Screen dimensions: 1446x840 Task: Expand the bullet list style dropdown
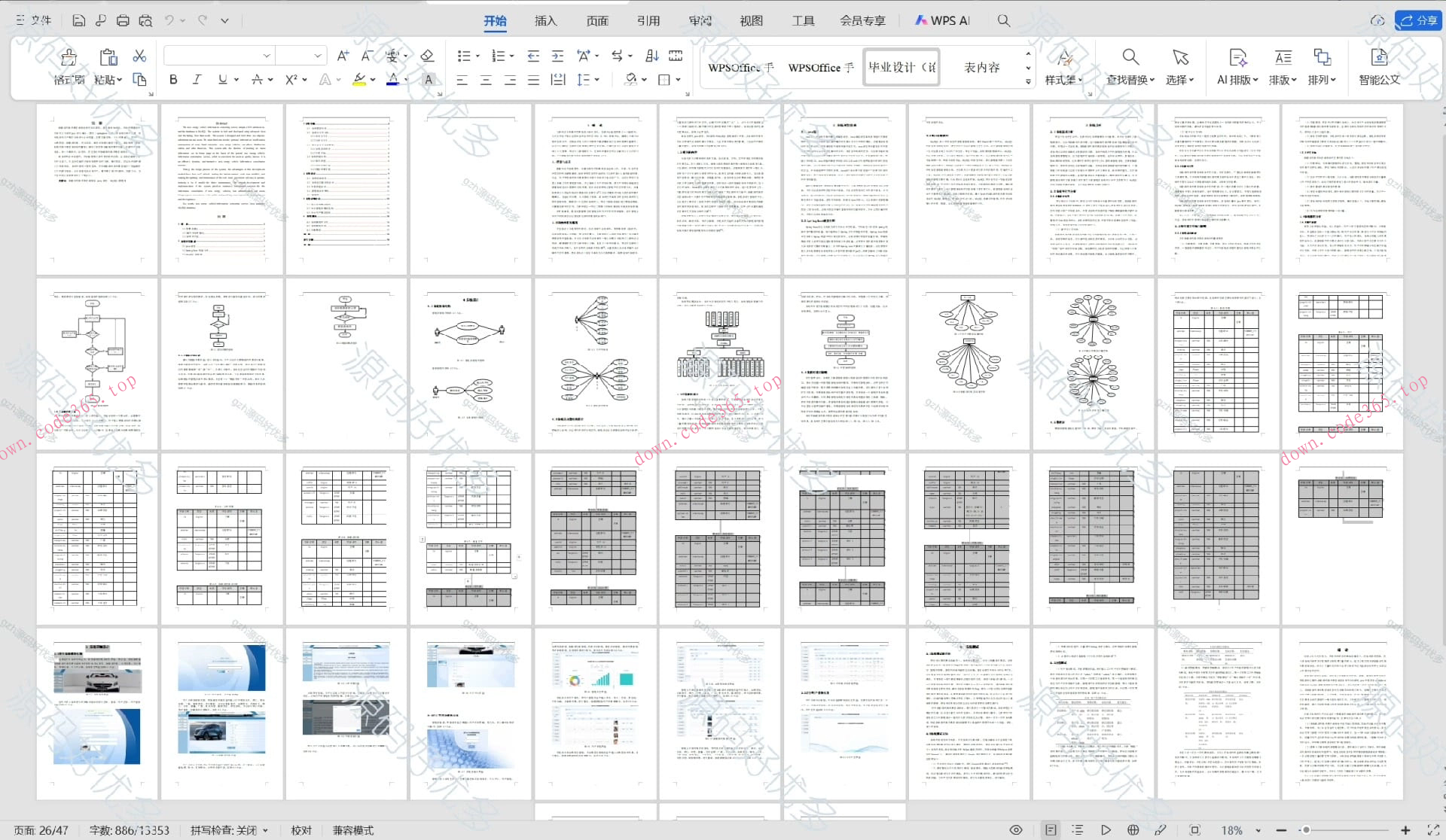point(477,56)
